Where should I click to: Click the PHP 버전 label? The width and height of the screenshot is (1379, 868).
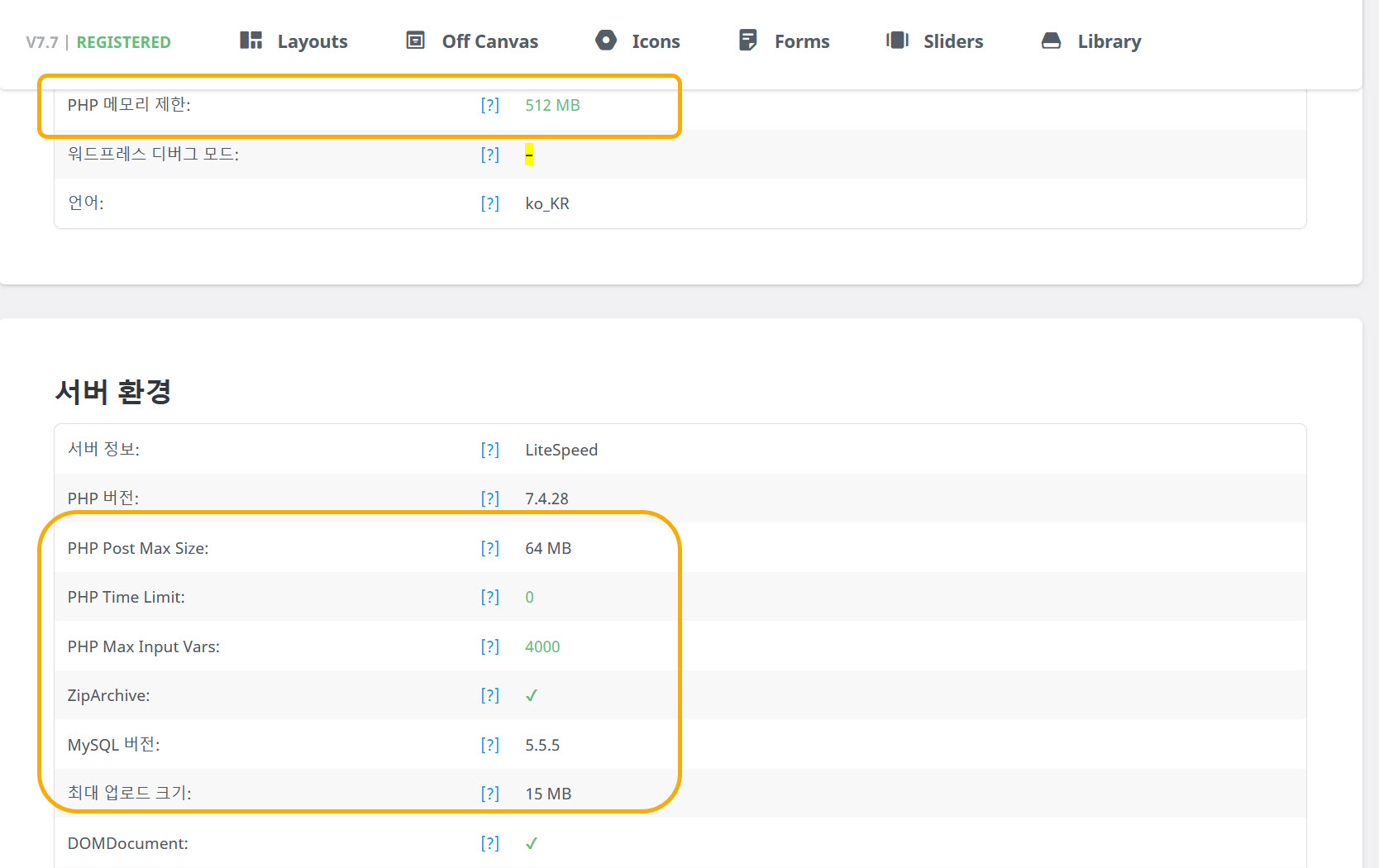coord(103,498)
